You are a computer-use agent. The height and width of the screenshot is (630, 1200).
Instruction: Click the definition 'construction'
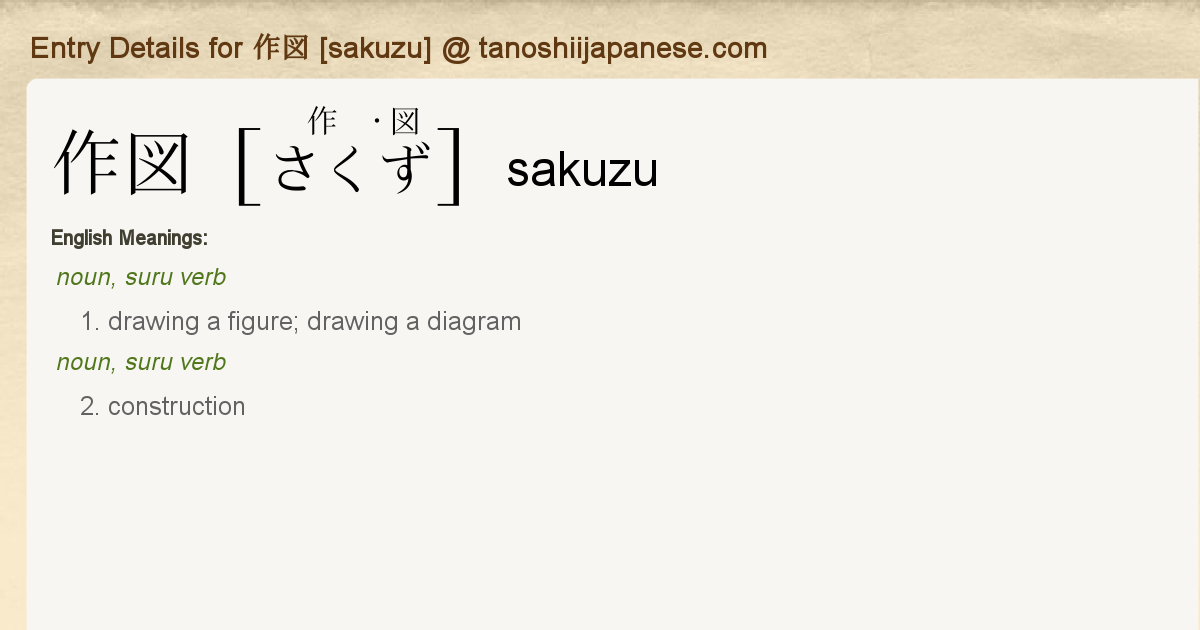tap(176, 407)
